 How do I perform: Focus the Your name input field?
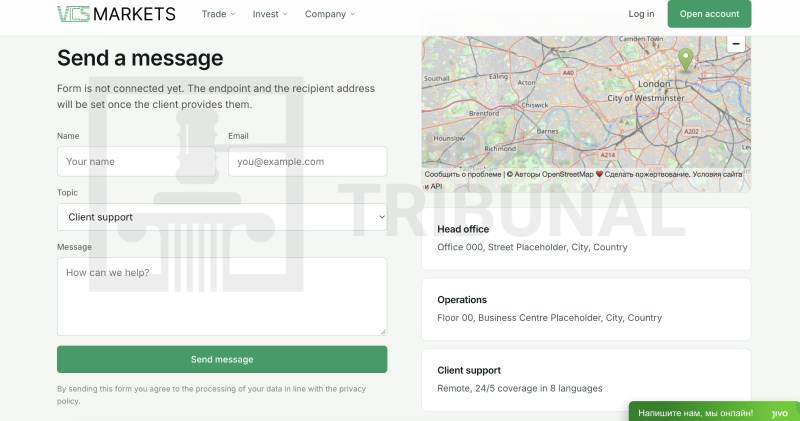[136, 161]
